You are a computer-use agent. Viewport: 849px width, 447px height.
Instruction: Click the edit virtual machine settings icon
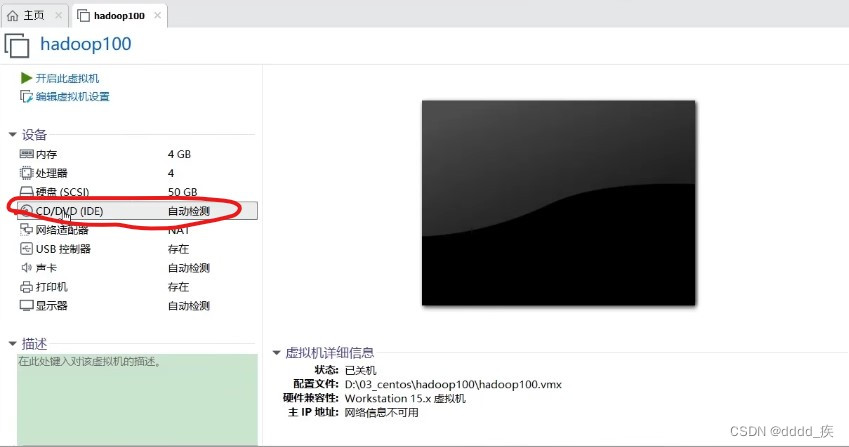click(26, 96)
